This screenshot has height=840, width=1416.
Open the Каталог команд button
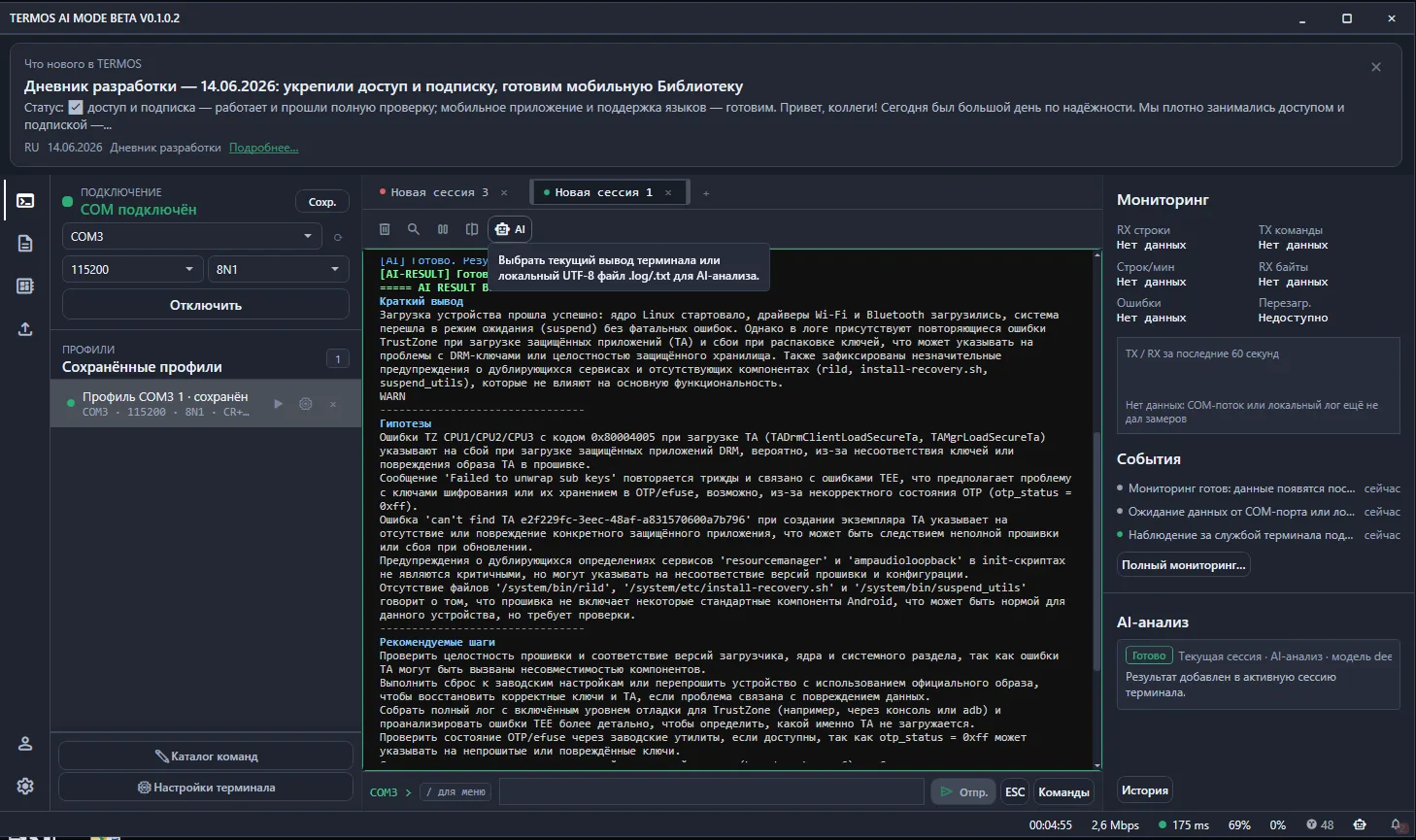pos(206,756)
